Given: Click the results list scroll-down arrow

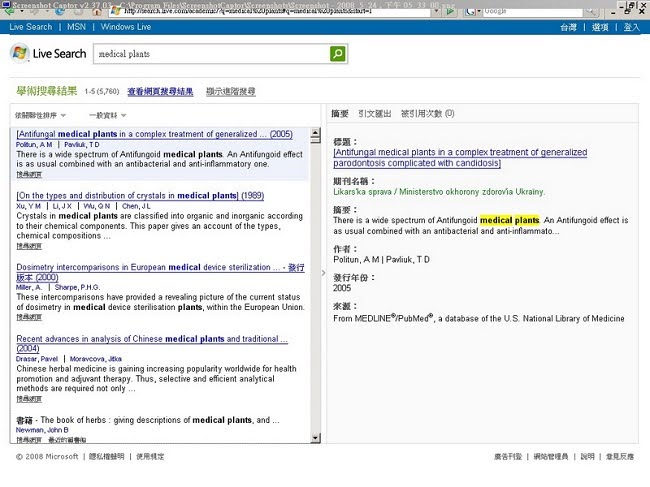Looking at the screenshot, I should coord(315,438).
